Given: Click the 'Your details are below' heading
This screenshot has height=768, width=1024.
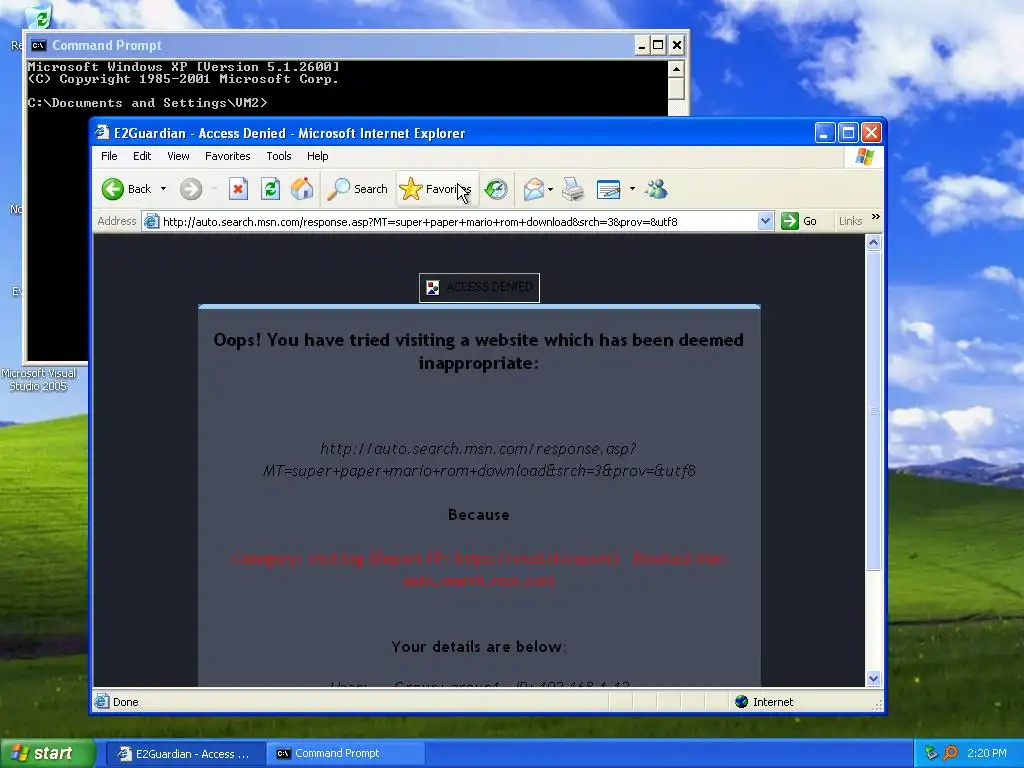Looking at the screenshot, I should tap(479, 647).
